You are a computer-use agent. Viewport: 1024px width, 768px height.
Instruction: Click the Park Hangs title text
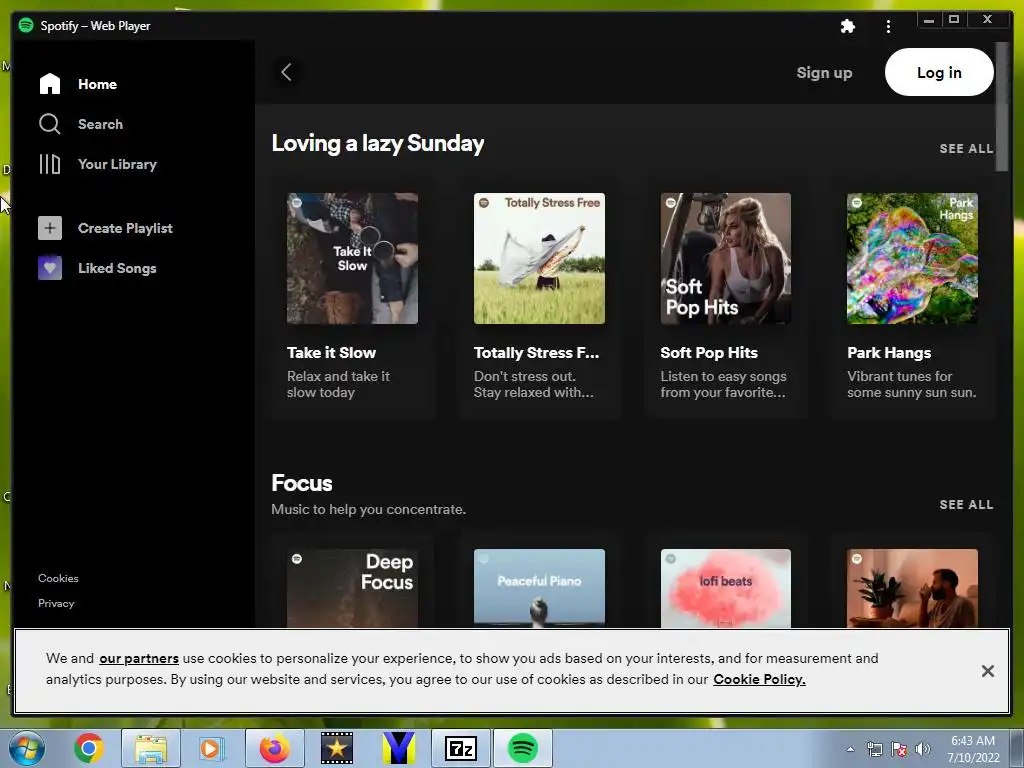click(x=889, y=353)
